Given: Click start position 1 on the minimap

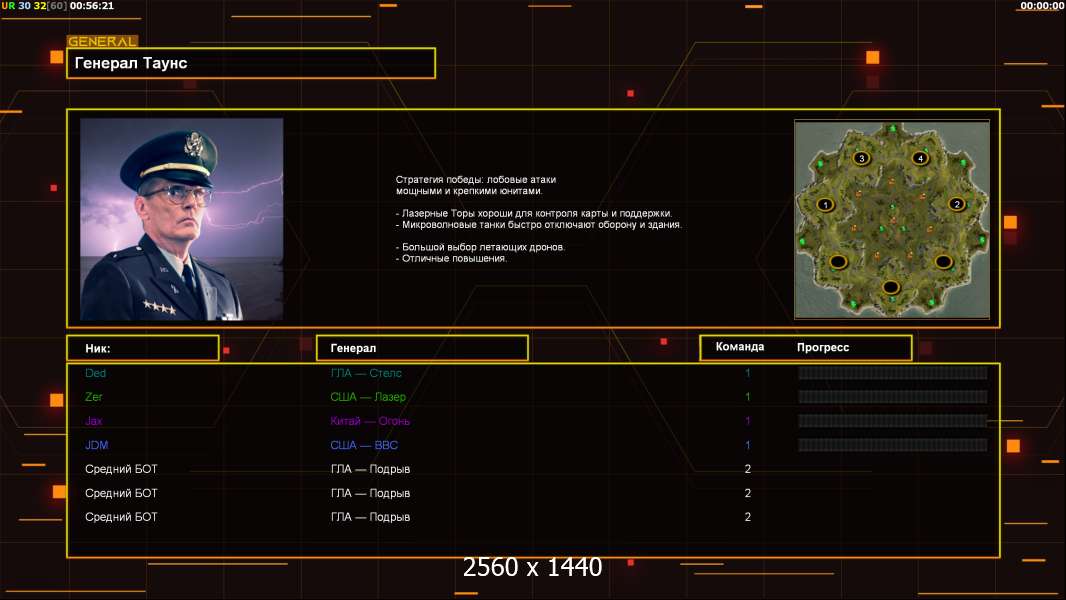Looking at the screenshot, I should 826,204.
